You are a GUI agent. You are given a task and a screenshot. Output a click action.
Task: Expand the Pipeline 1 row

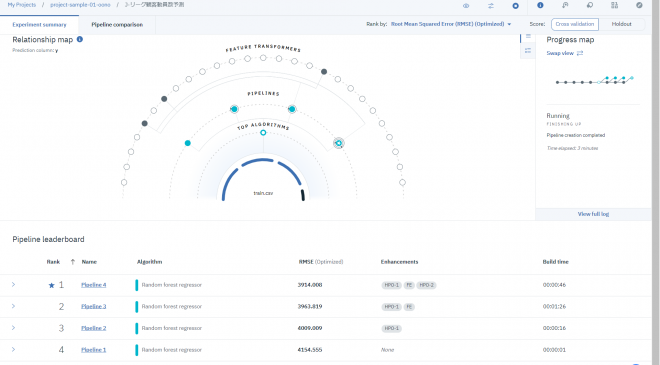click(13, 349)
